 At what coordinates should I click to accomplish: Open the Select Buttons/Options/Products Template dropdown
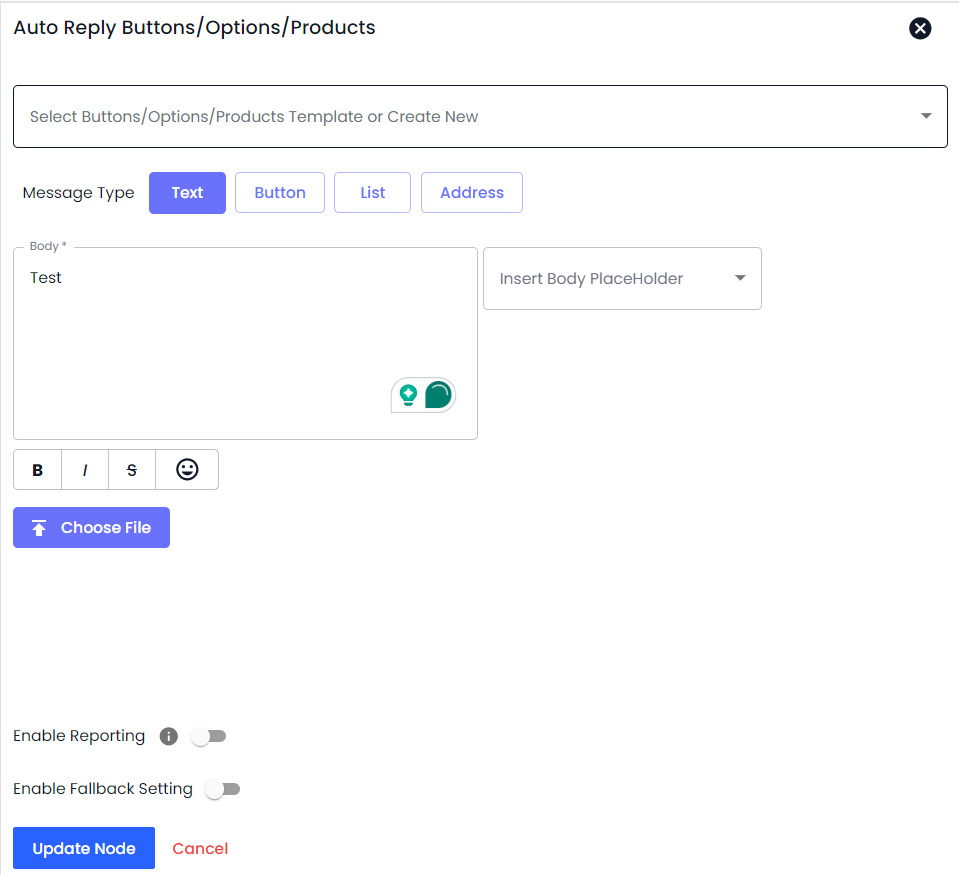click(x=480, y=117)
